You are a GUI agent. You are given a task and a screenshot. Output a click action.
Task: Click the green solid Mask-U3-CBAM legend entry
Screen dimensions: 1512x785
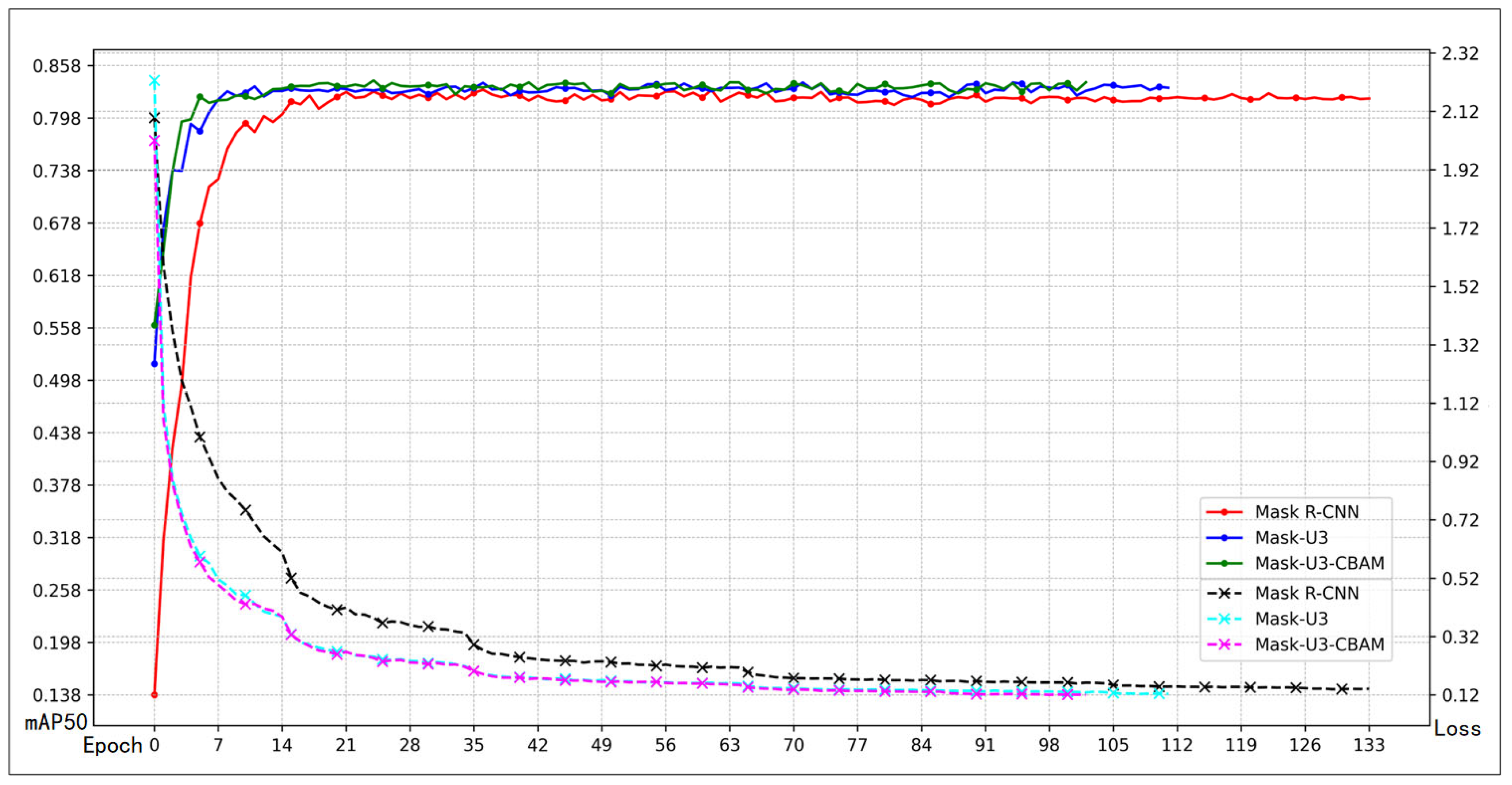[1295, 563]
